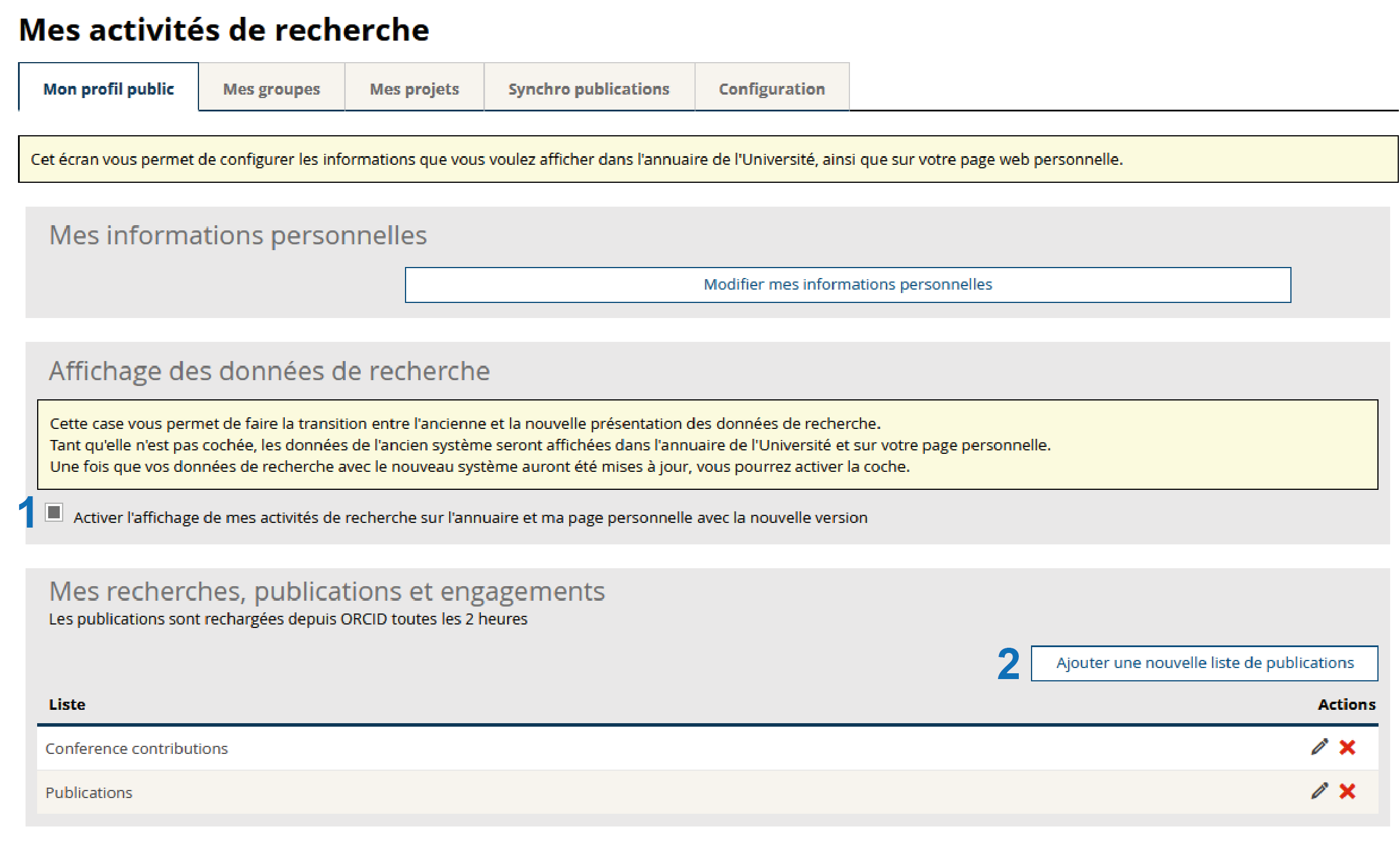
Task: Click the Mes activités de recherche title
Action: pos(224,30)
